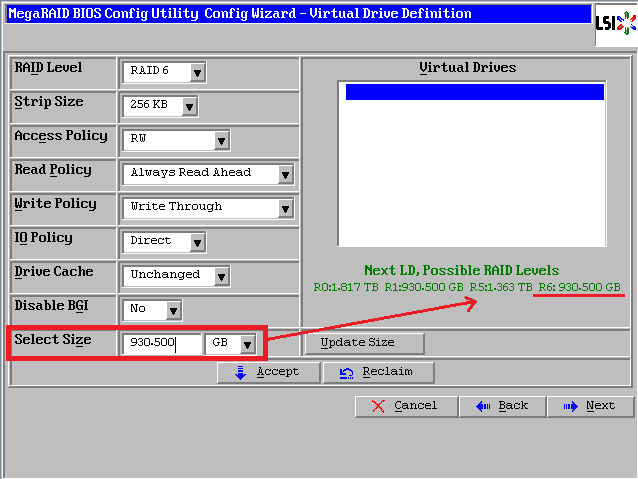Viewport: 638px width, 479px height.
Task: Open the Access Policy dropdown
Action: pos(221,140)
